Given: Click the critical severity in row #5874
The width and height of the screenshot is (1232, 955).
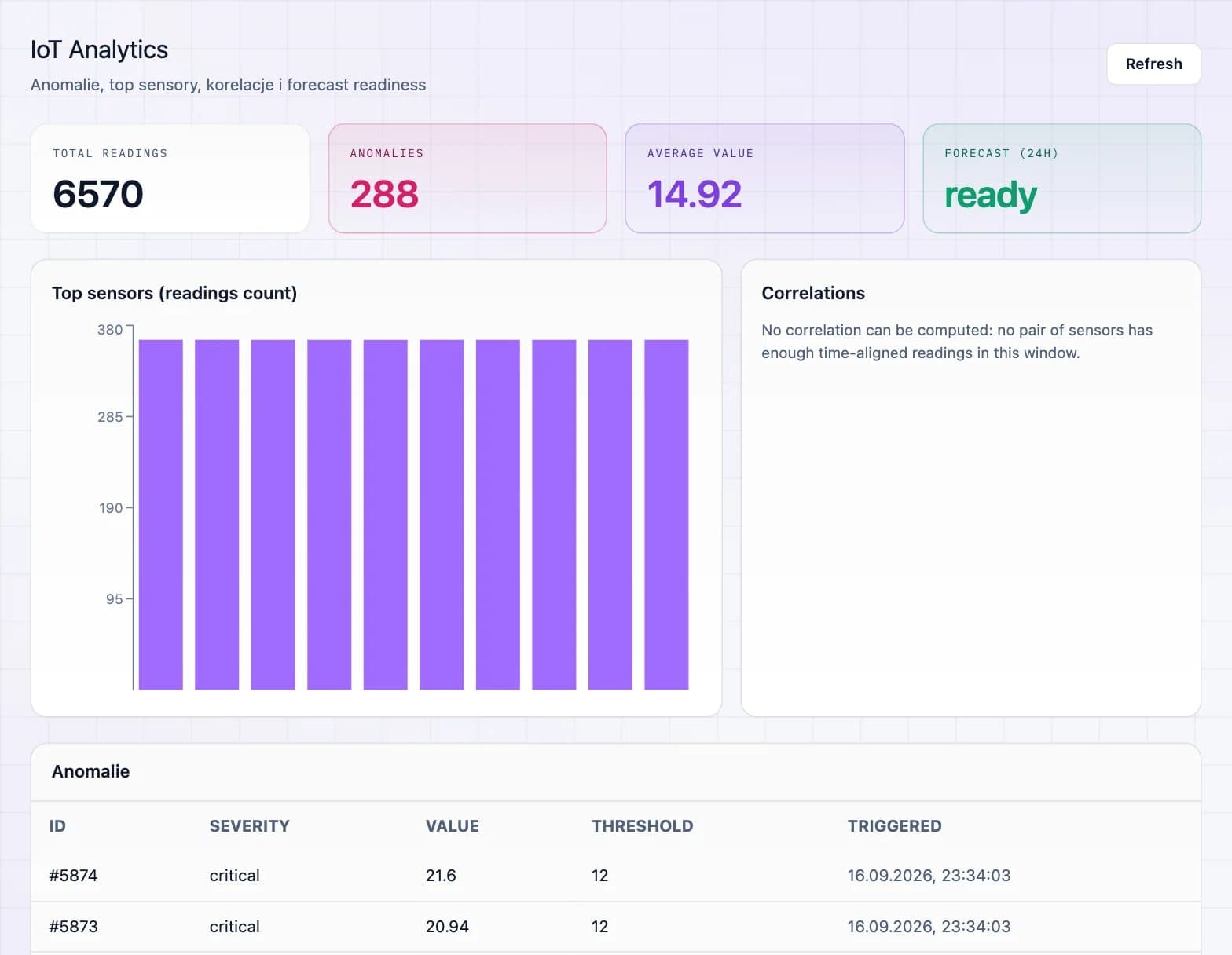Looking at the screenshot, I should (x=234, y=876).
